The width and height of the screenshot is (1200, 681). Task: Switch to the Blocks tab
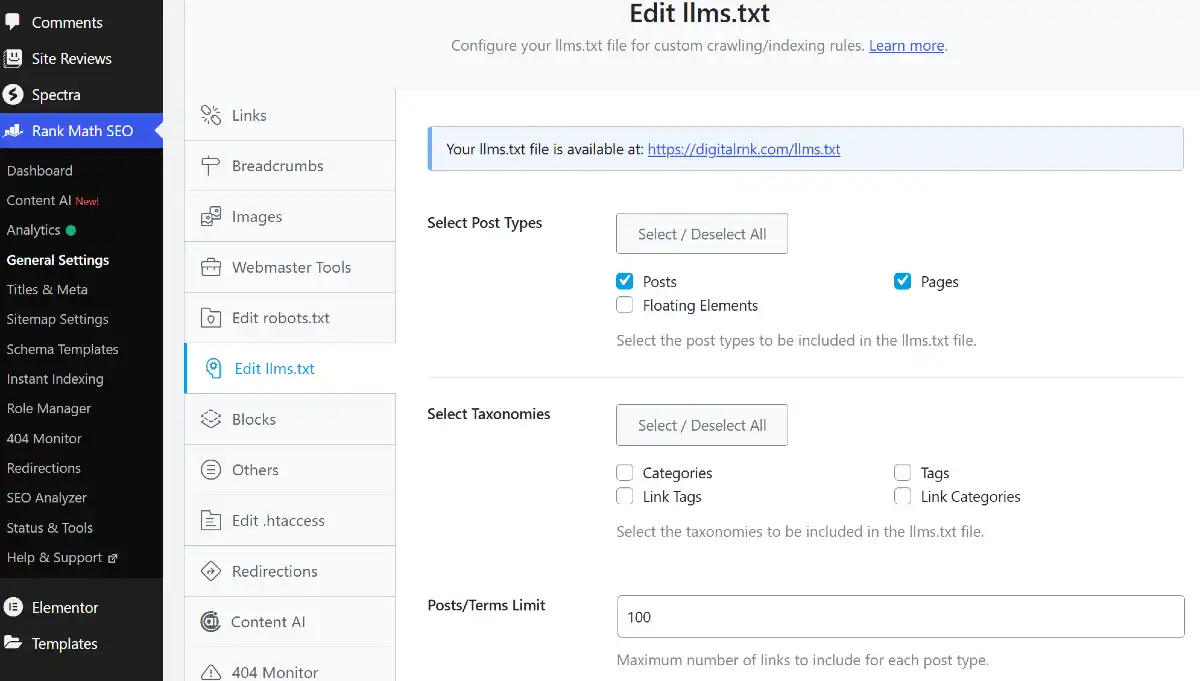(253, 418)
